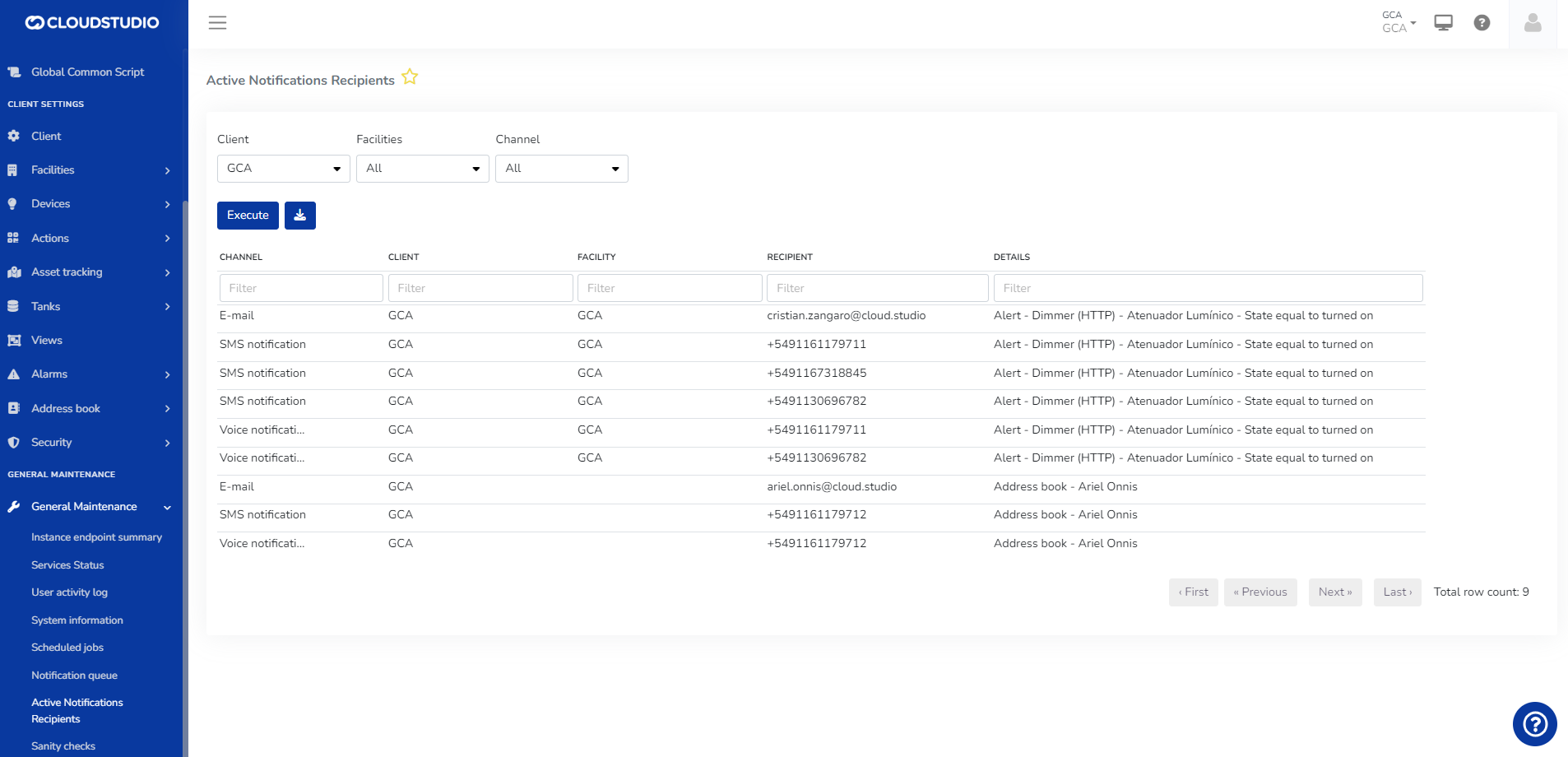Click the CloudStudio logo

(92, 23)
